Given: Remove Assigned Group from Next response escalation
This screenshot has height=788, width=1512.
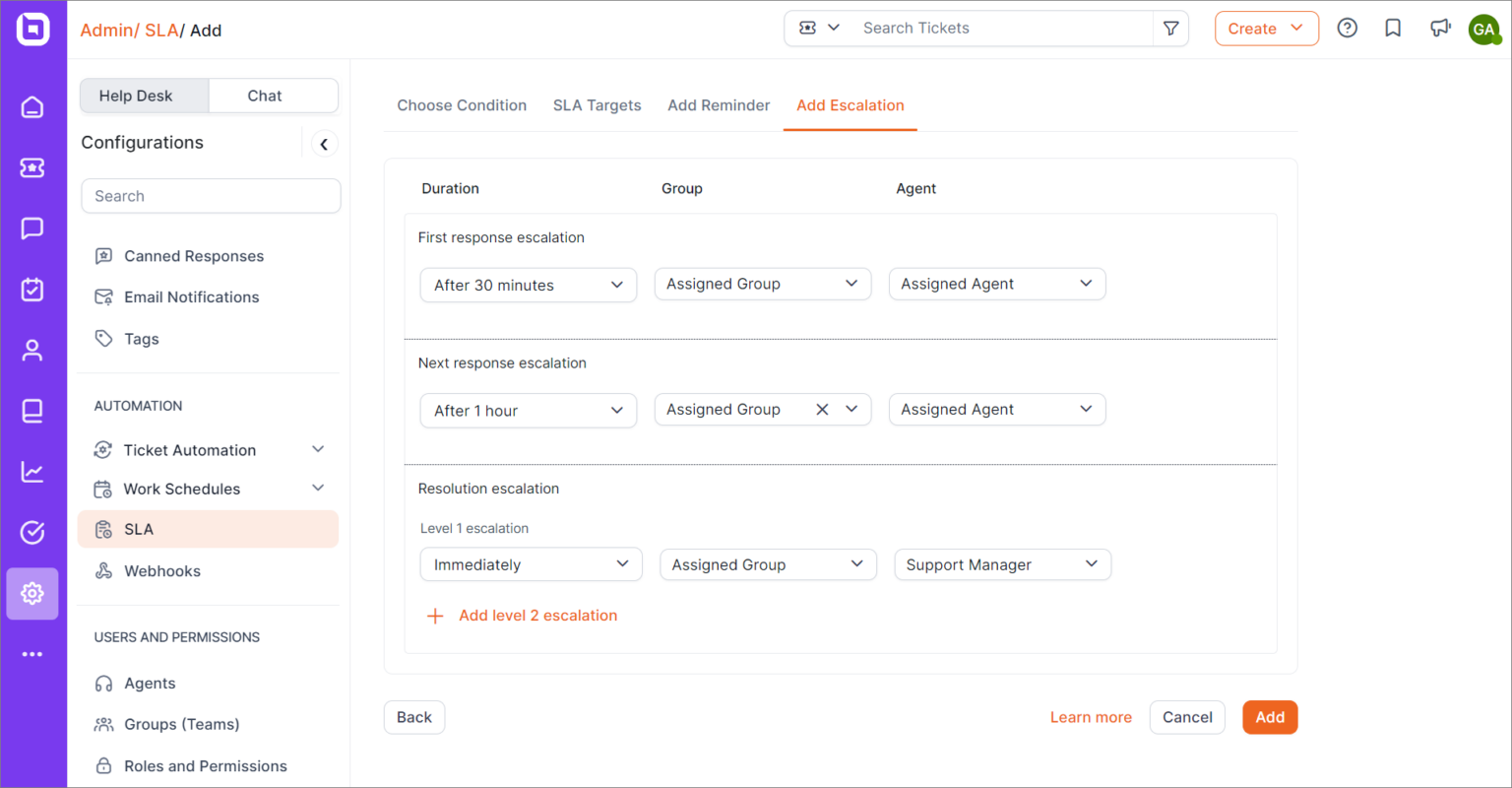Looking at the screenshot, I should pyautogui.click(x=823, y=409).
